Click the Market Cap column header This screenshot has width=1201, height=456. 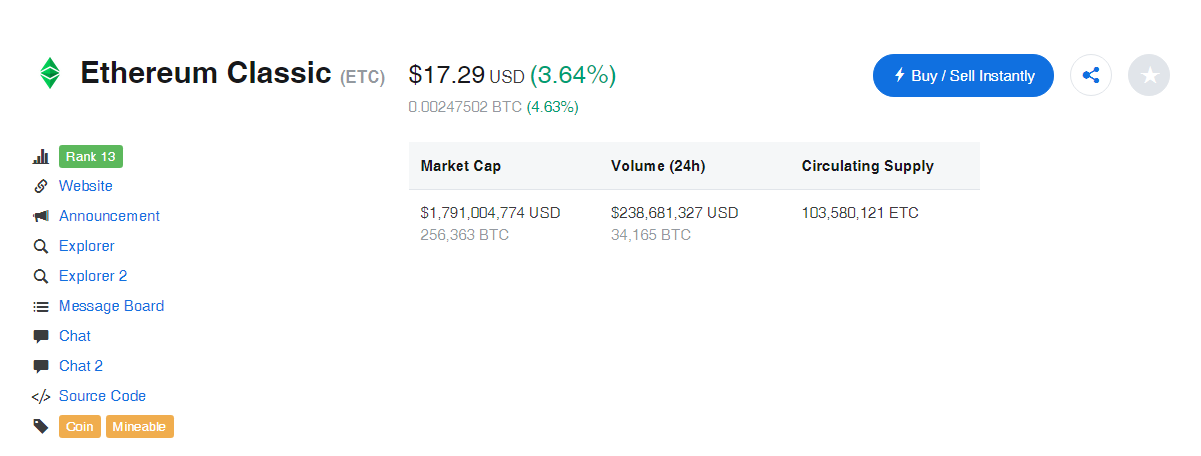pyautogui.click(x=461, y=166)
